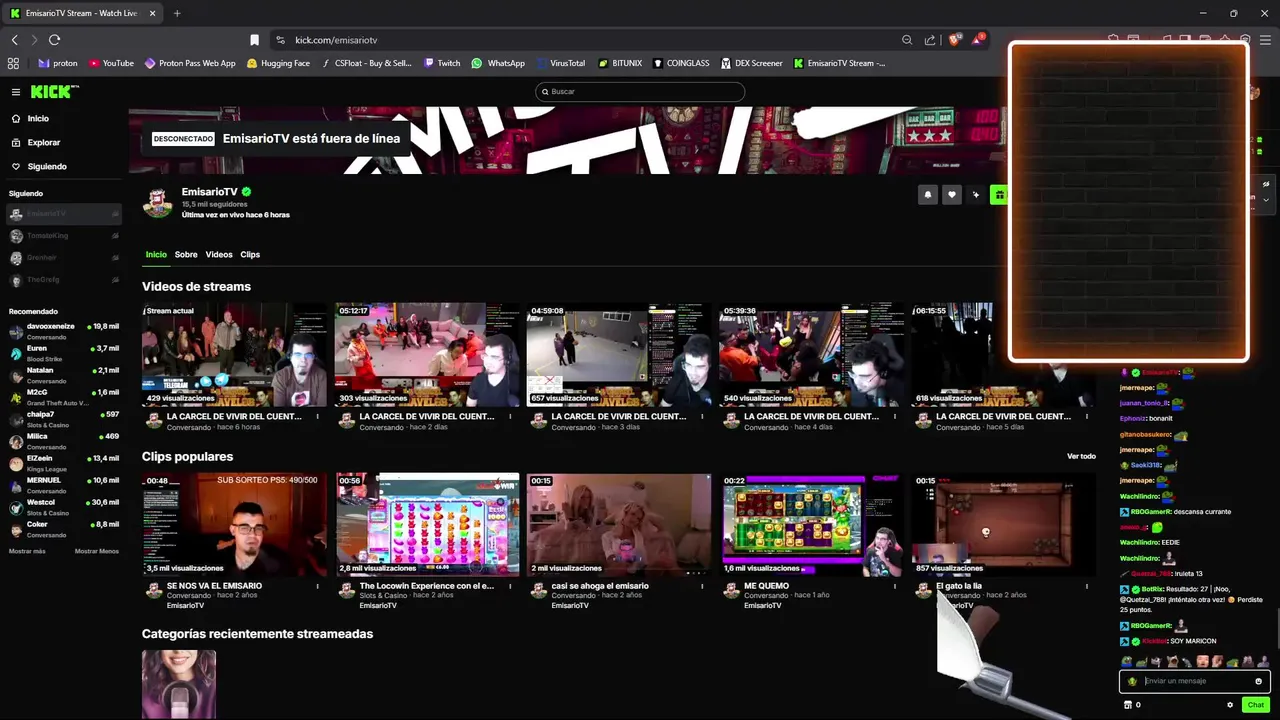
Task: Click the bookmark icon in address bar
Action: click(x=254, y=40)
